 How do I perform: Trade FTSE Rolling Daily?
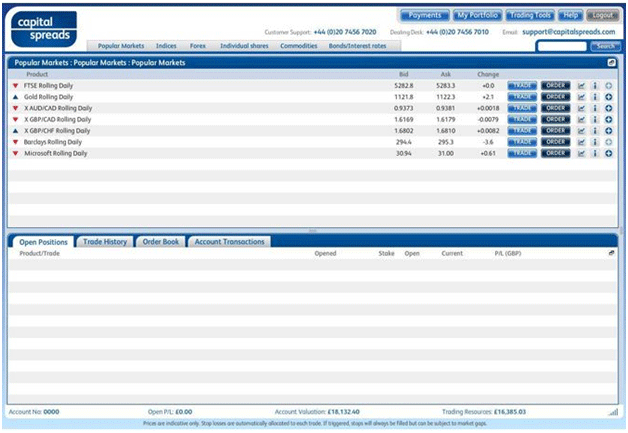522,86
